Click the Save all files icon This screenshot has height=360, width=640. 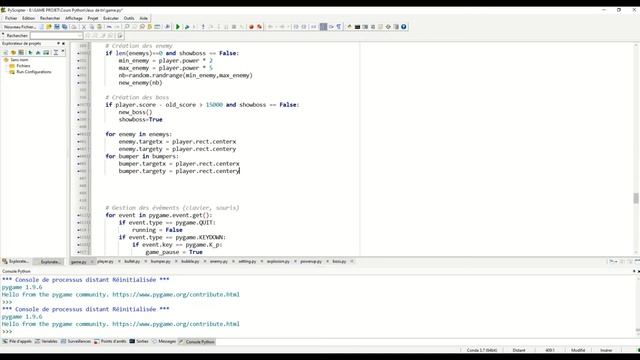64,27
